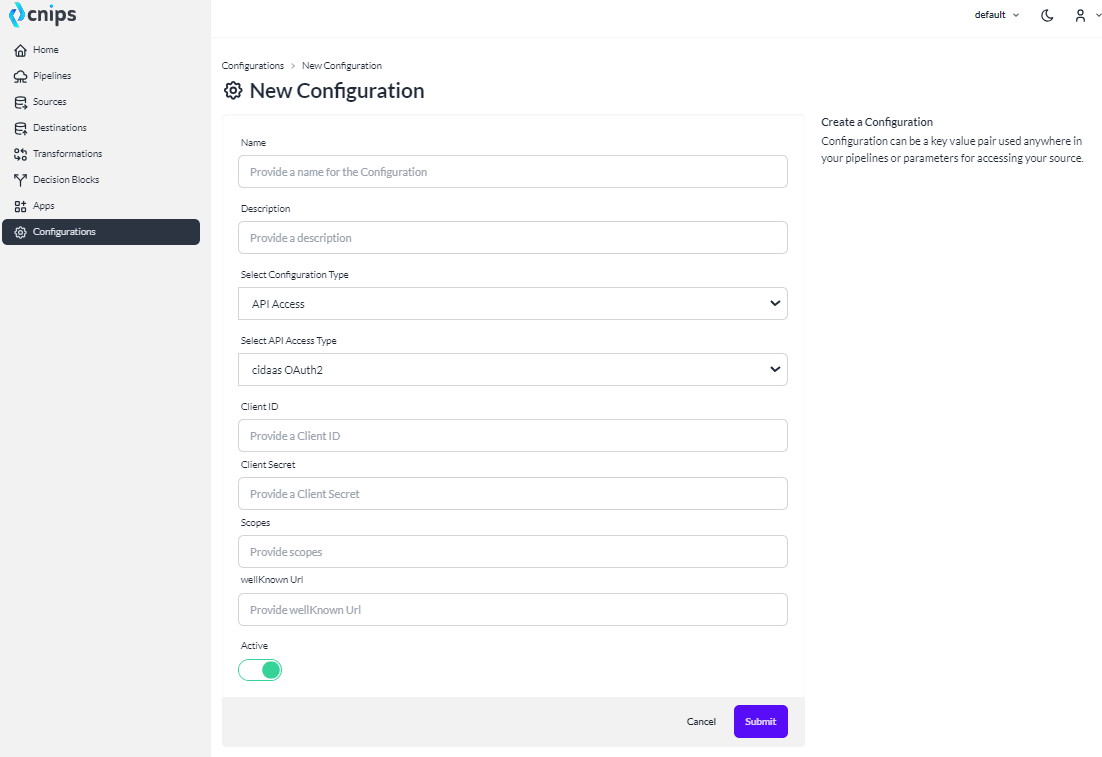Click the Decision Blocks branch icon

click(x=20, y=180)
